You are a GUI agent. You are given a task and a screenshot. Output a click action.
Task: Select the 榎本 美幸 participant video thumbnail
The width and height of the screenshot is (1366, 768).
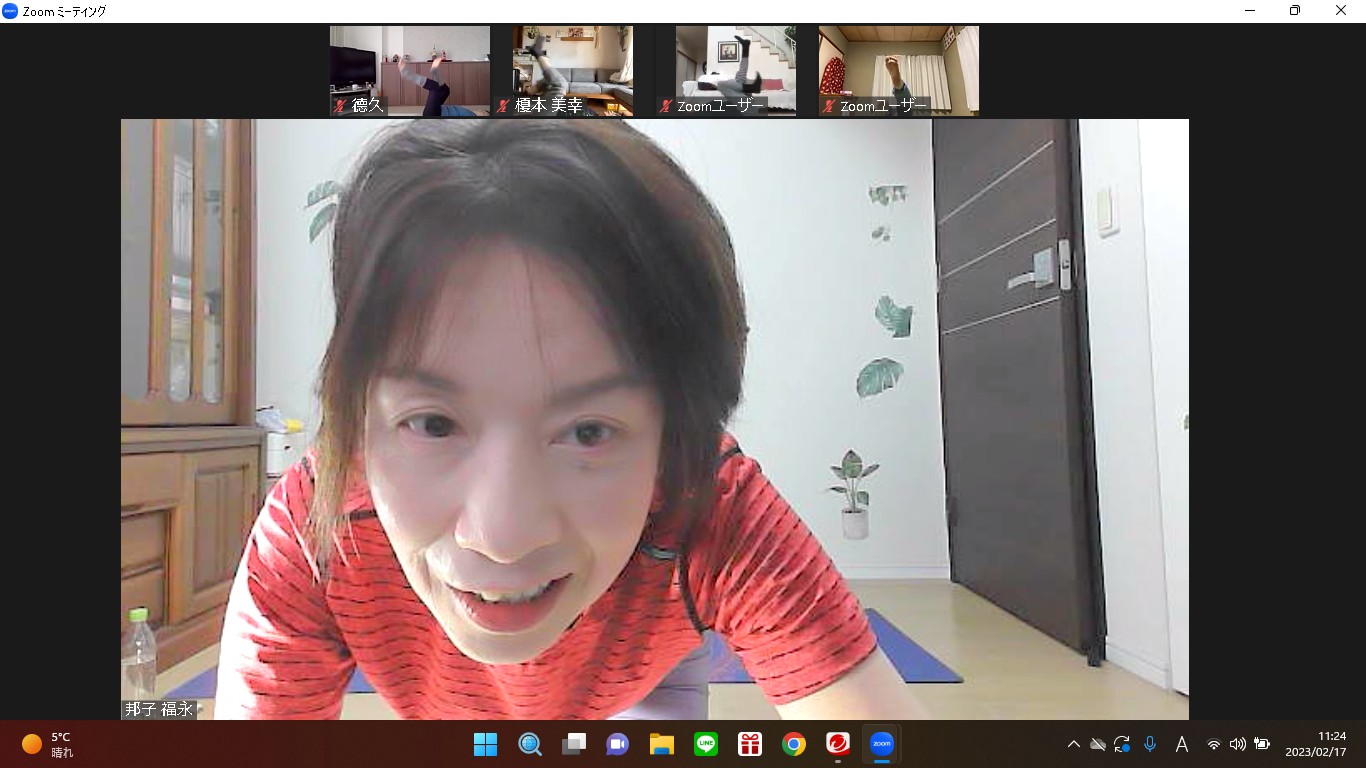tap(573, 70)
